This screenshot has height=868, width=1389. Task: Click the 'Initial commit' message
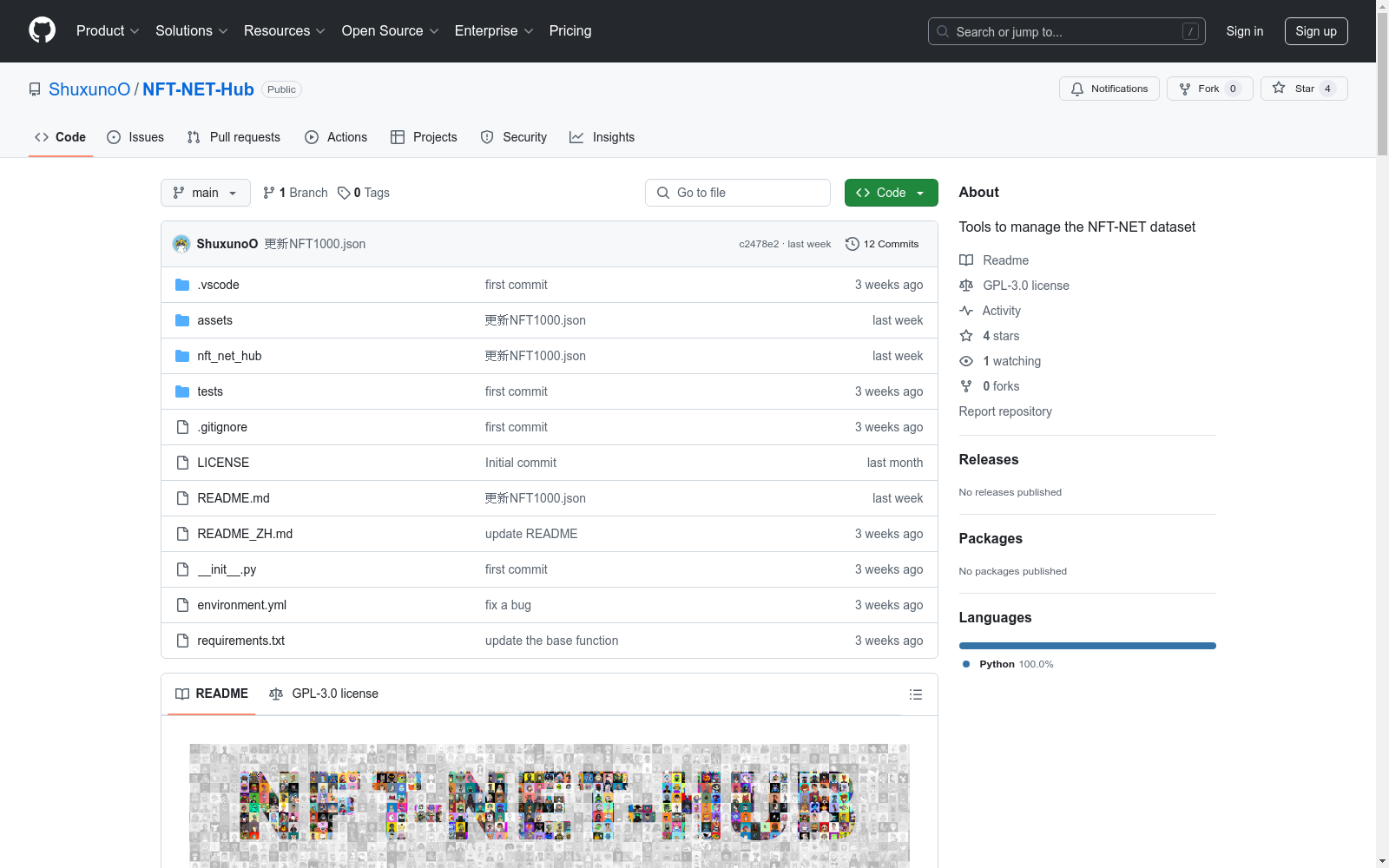[x=521, y=463]
